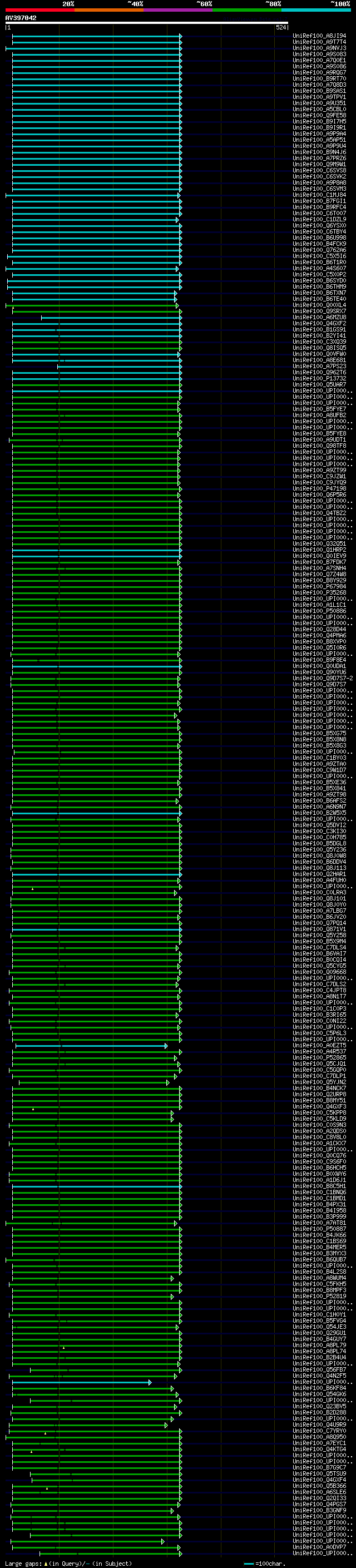Select the UniRef100_P50886 label
The image size is (356, 1568).
click(x=319, y=611)
